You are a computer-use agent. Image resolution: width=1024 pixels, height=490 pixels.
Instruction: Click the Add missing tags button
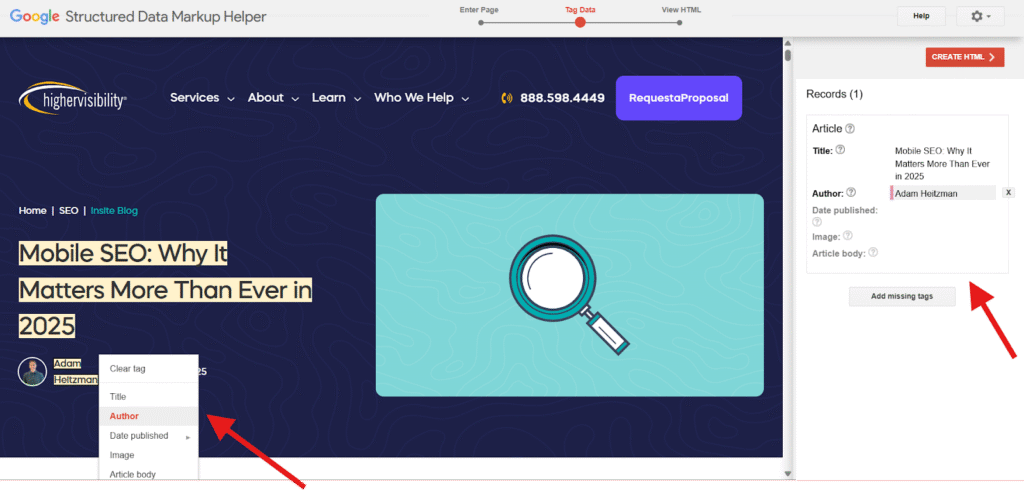pyautogui.click(x=902, y=296)
